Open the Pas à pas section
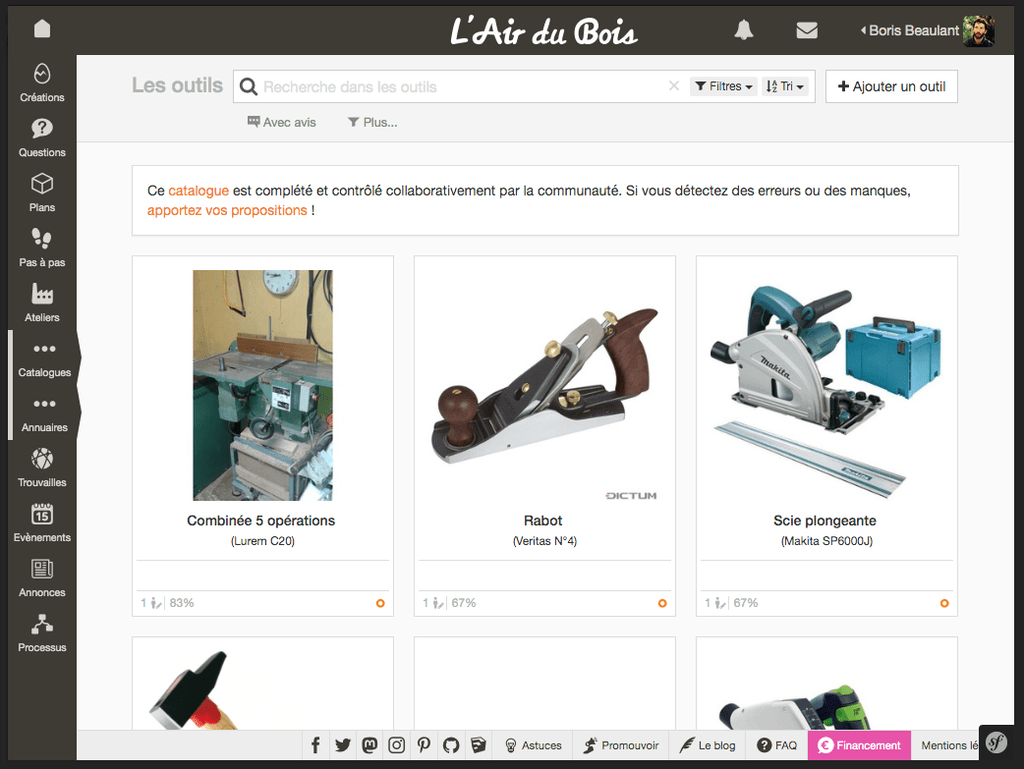 pyautogui.click(x=42, y=248)
